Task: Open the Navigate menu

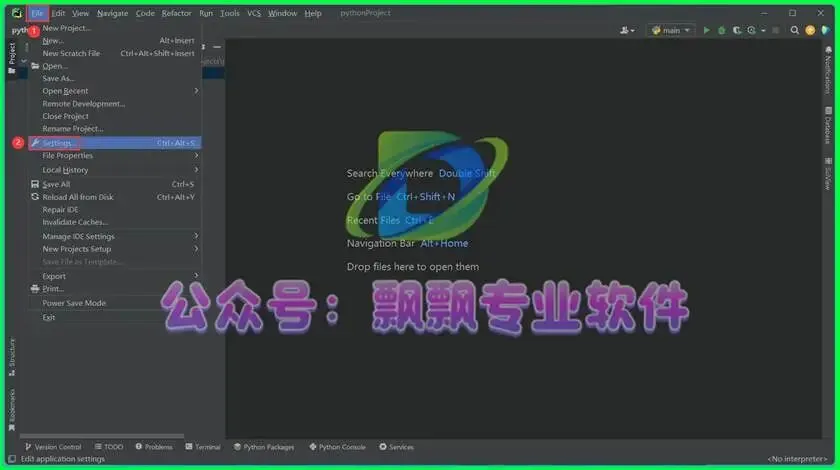Action: (x=112, y=13)
